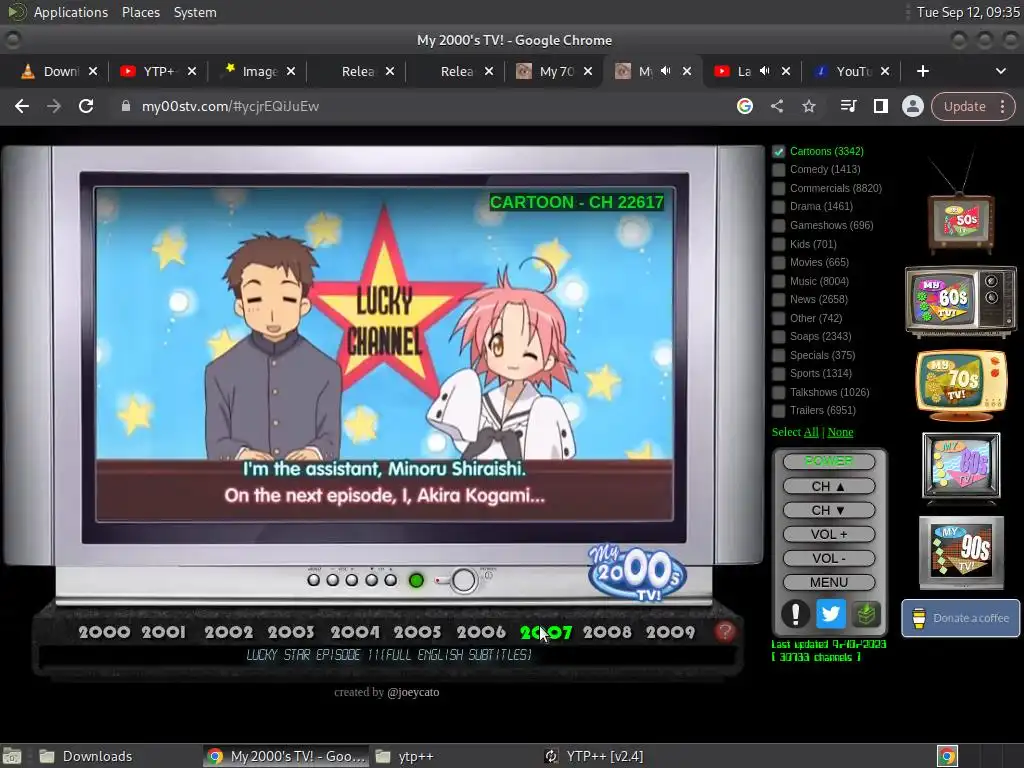Image resolution: width=1024 pixels, height=768 pixels.
Task: Enable the Drama category checkbox
Action: point(778,206)
